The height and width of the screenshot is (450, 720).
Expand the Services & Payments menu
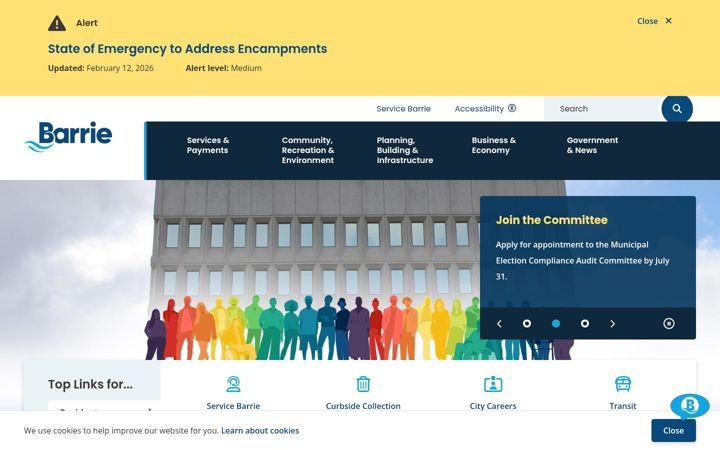(x=208, y=145)
